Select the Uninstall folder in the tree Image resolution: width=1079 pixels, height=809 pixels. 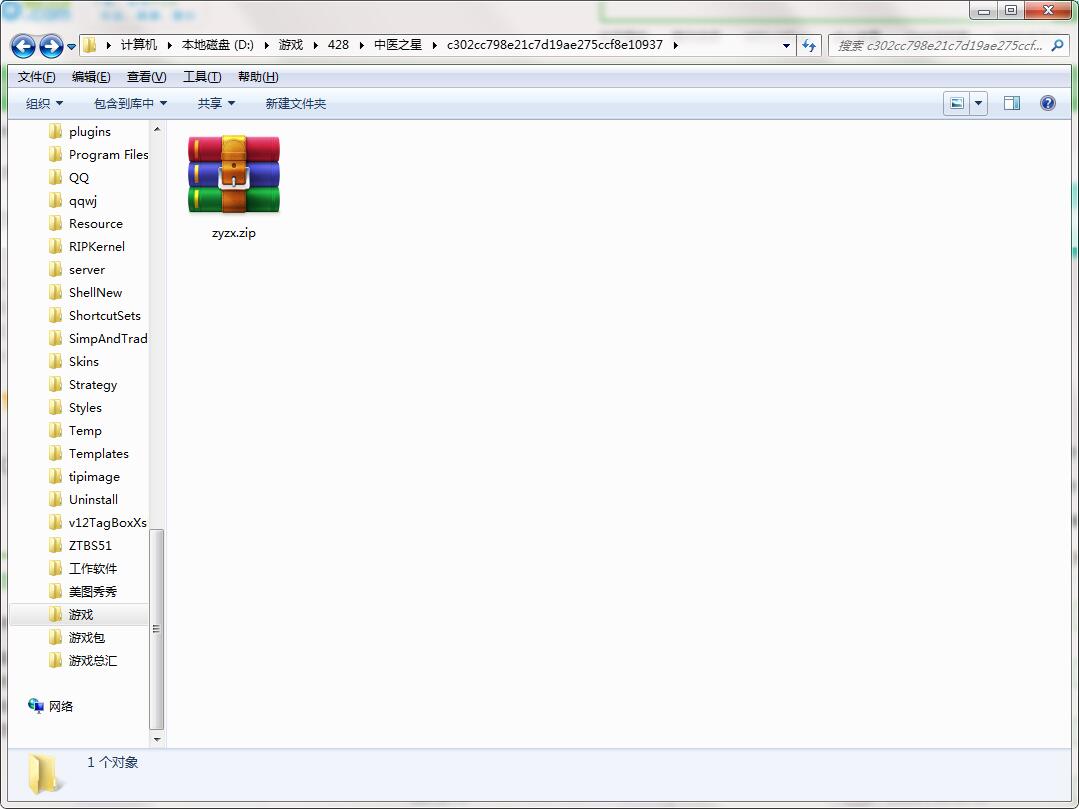83,499
